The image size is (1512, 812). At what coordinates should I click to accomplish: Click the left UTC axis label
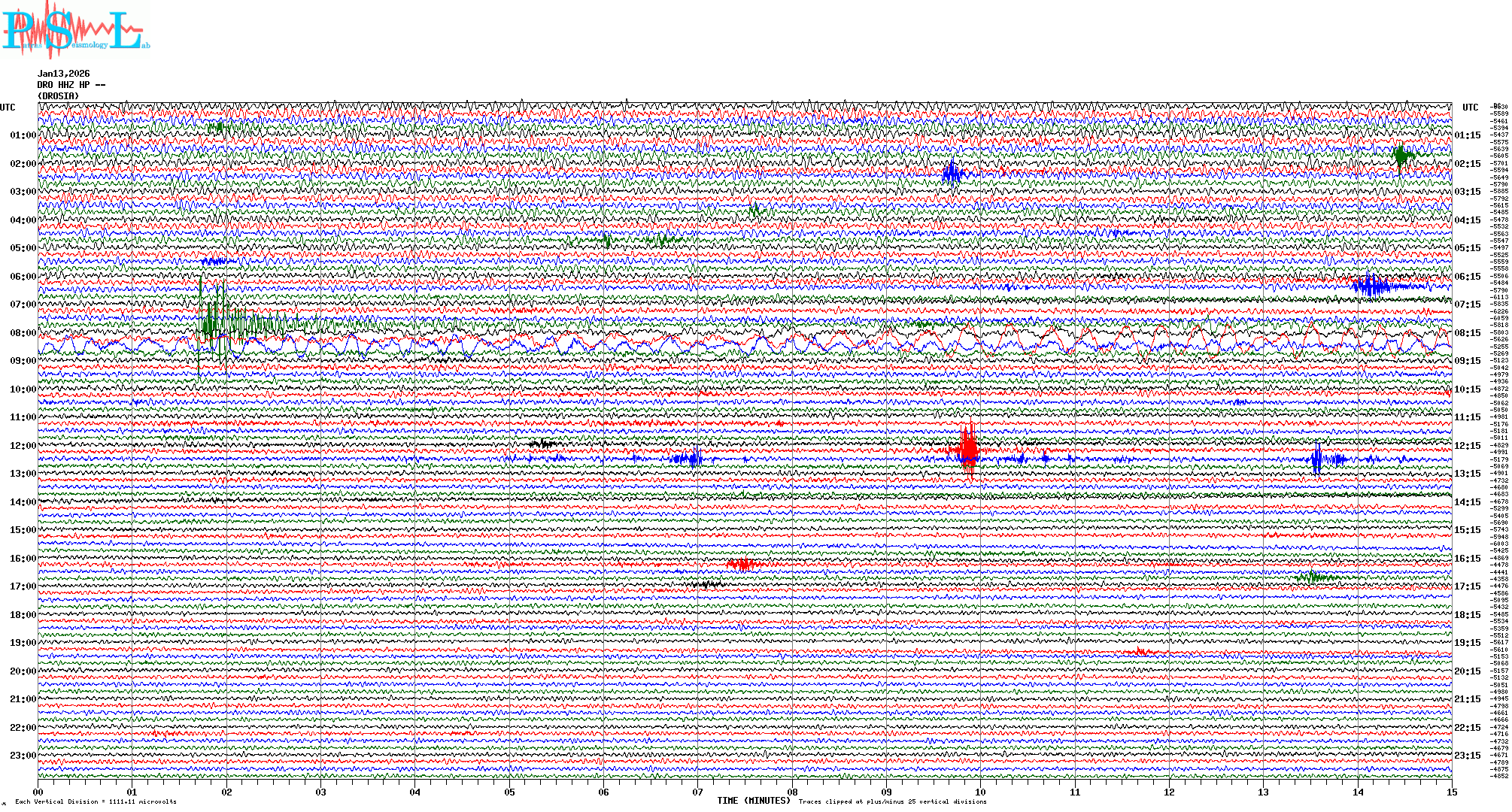(x=8, y=108)
